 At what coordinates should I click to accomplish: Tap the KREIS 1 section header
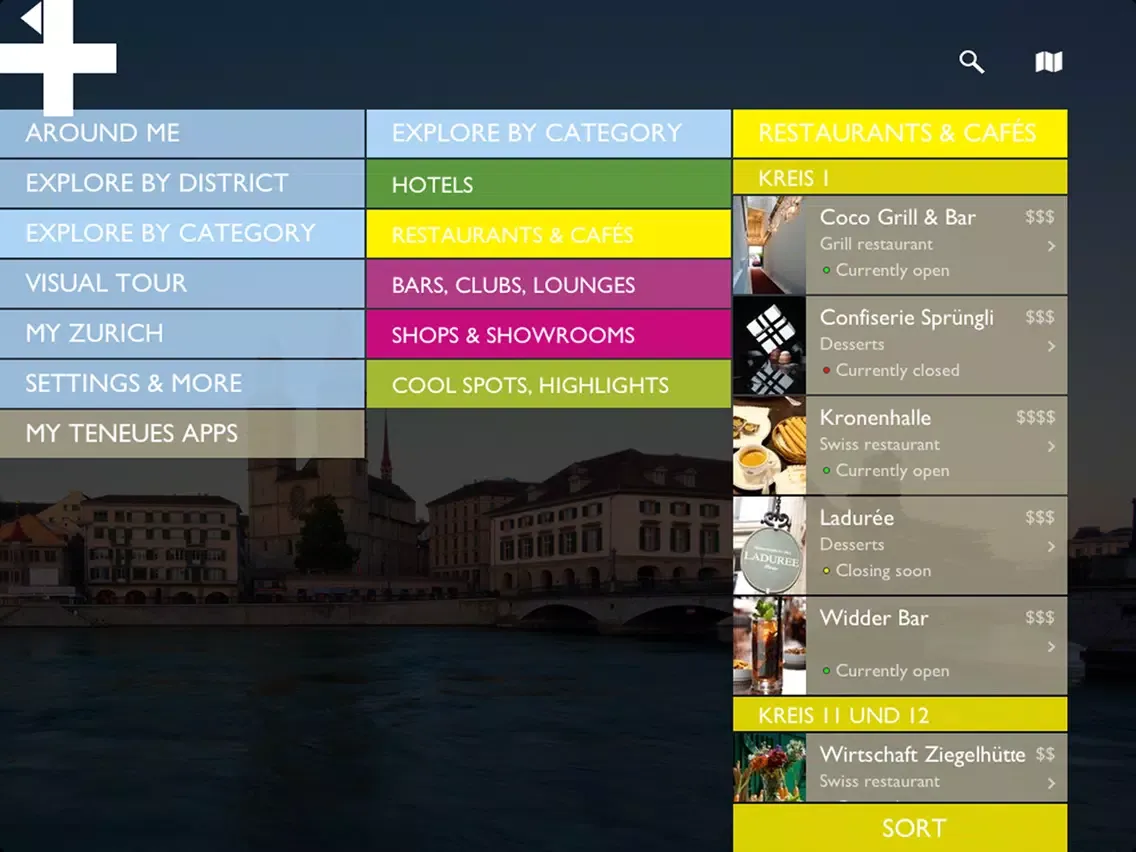coord(900,178)
